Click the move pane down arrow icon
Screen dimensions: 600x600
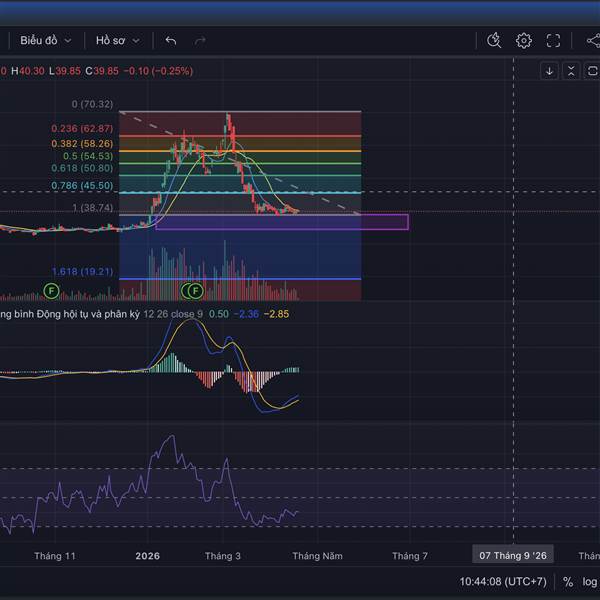click(x=549, y=71)
